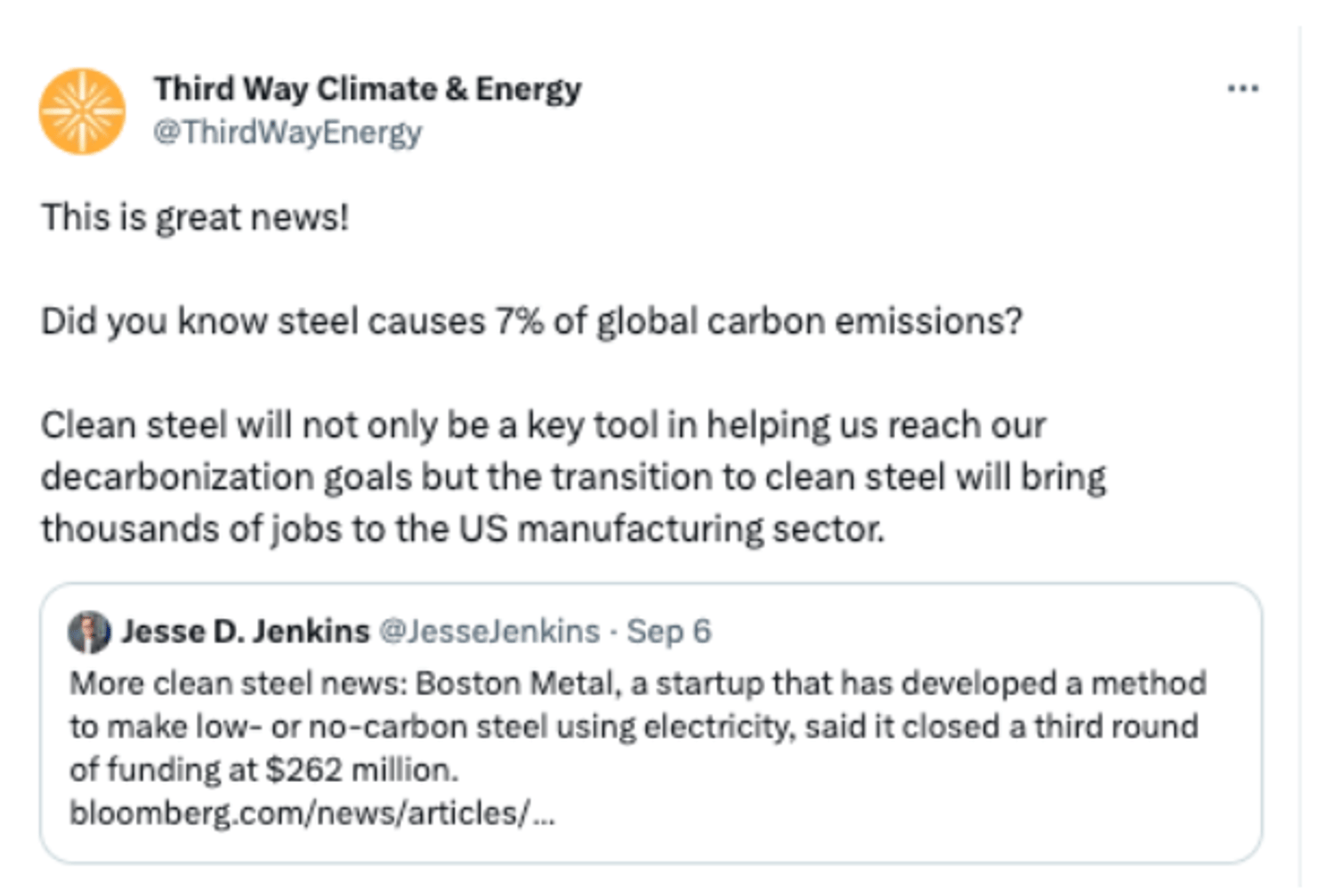Open the Sep 6 timestamp link
The width and height of the screenshot is (1317, 896).
tap(668, 632)
